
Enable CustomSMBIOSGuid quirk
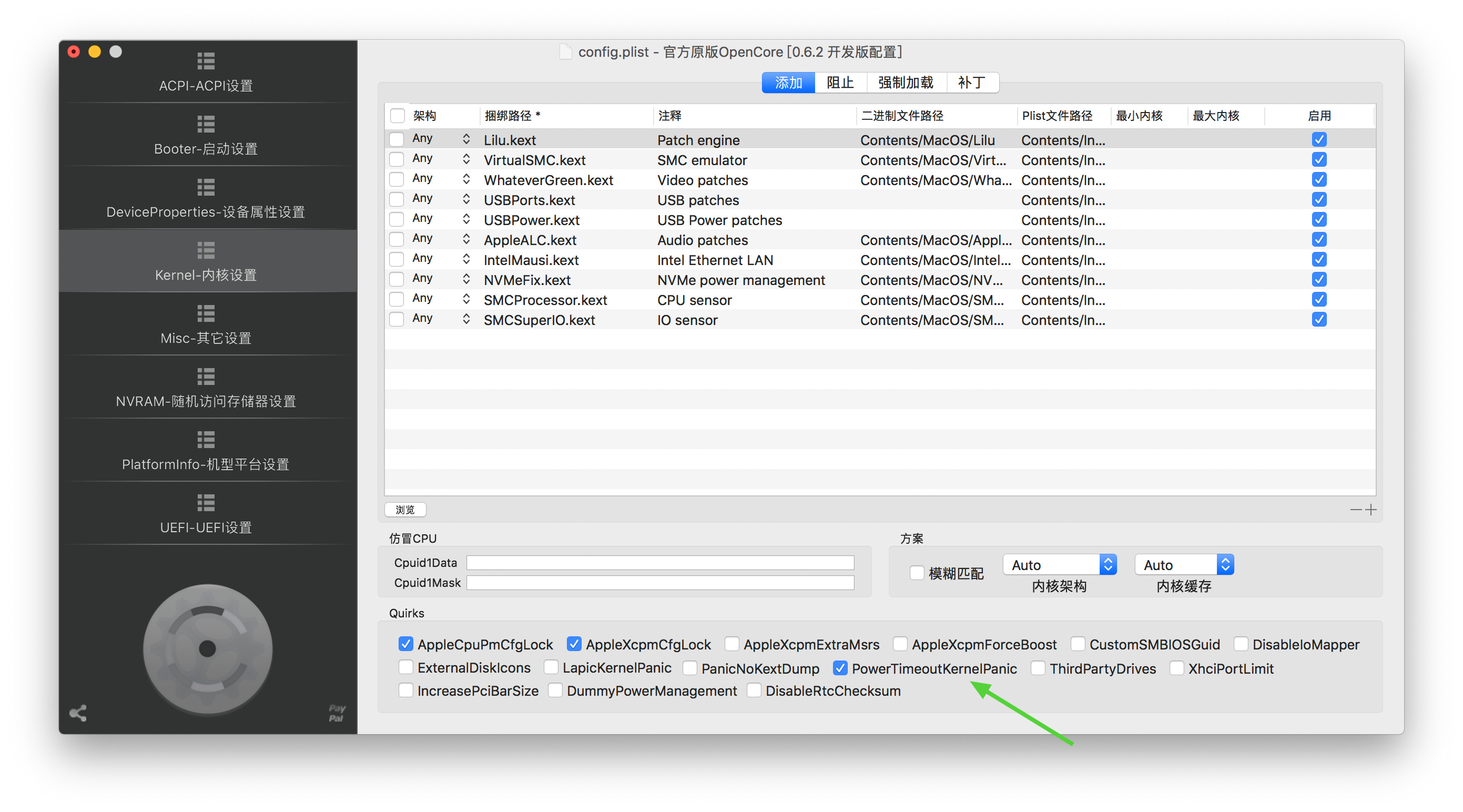pos(1078,644)
